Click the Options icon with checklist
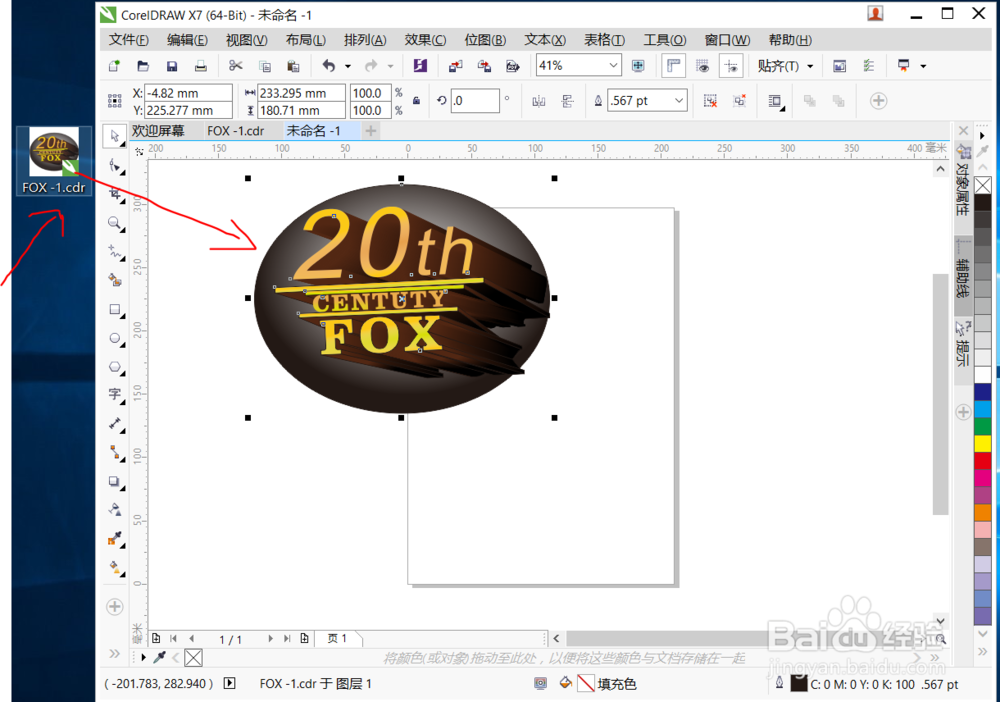The width and height of the screenshot is (1000, 702). [x=869, y=66]
